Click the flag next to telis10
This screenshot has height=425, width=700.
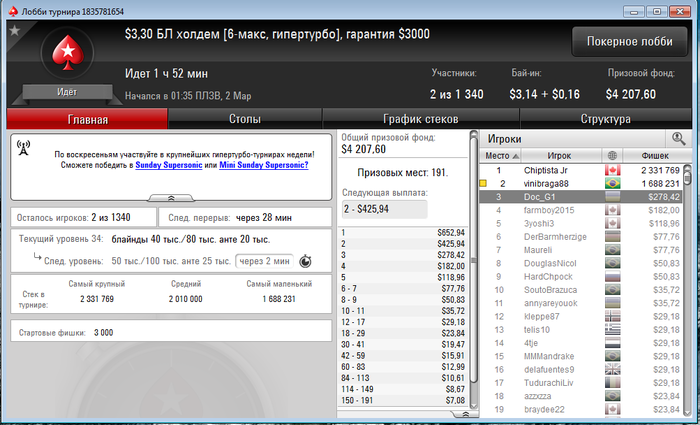pos(612,329)
